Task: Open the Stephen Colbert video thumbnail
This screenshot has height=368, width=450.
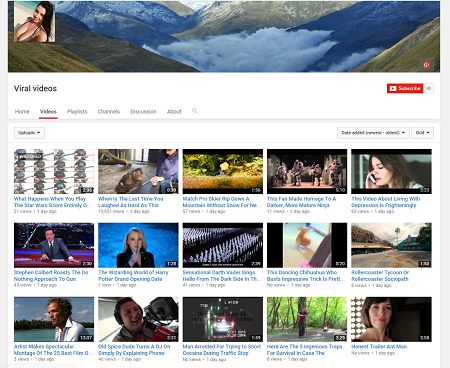Action: [x=54, y=245]
